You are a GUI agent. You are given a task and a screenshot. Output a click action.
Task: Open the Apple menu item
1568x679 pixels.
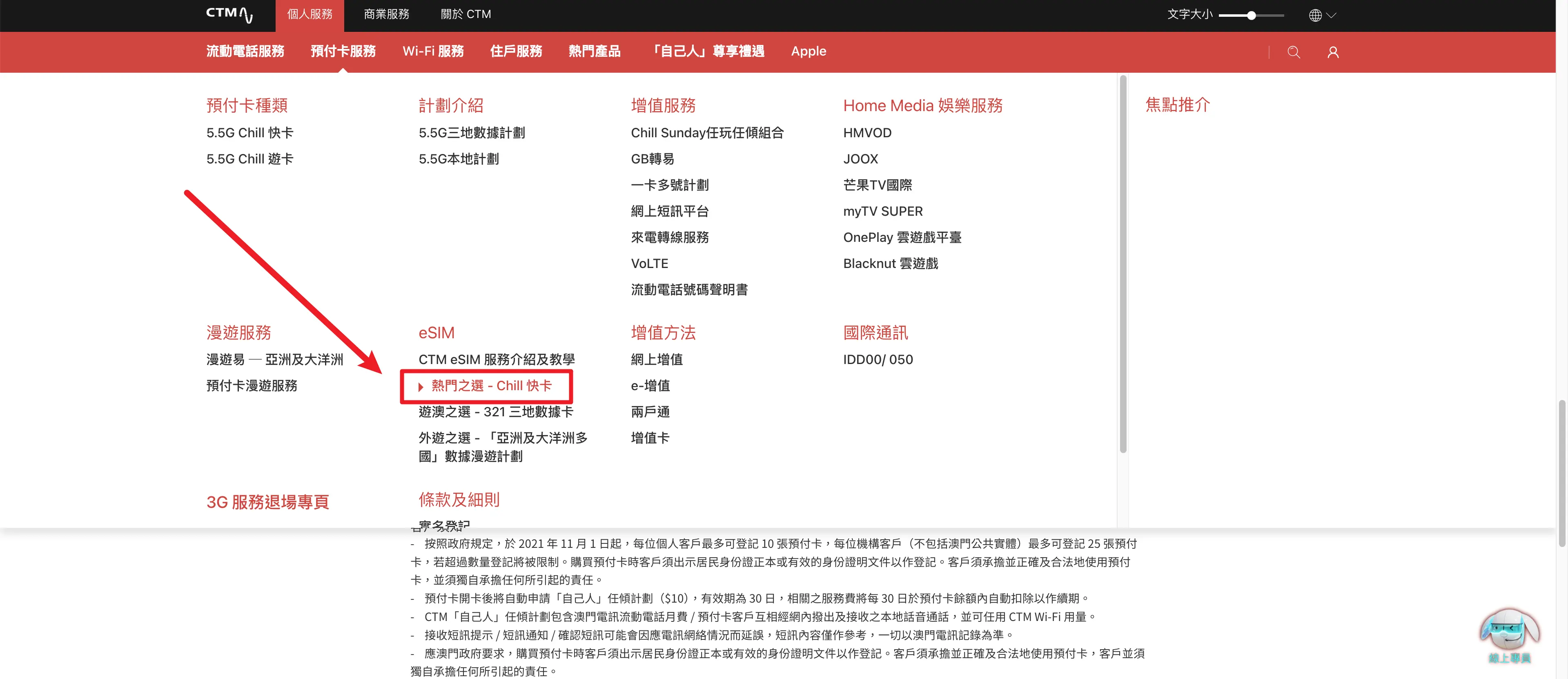pos(808,51)
